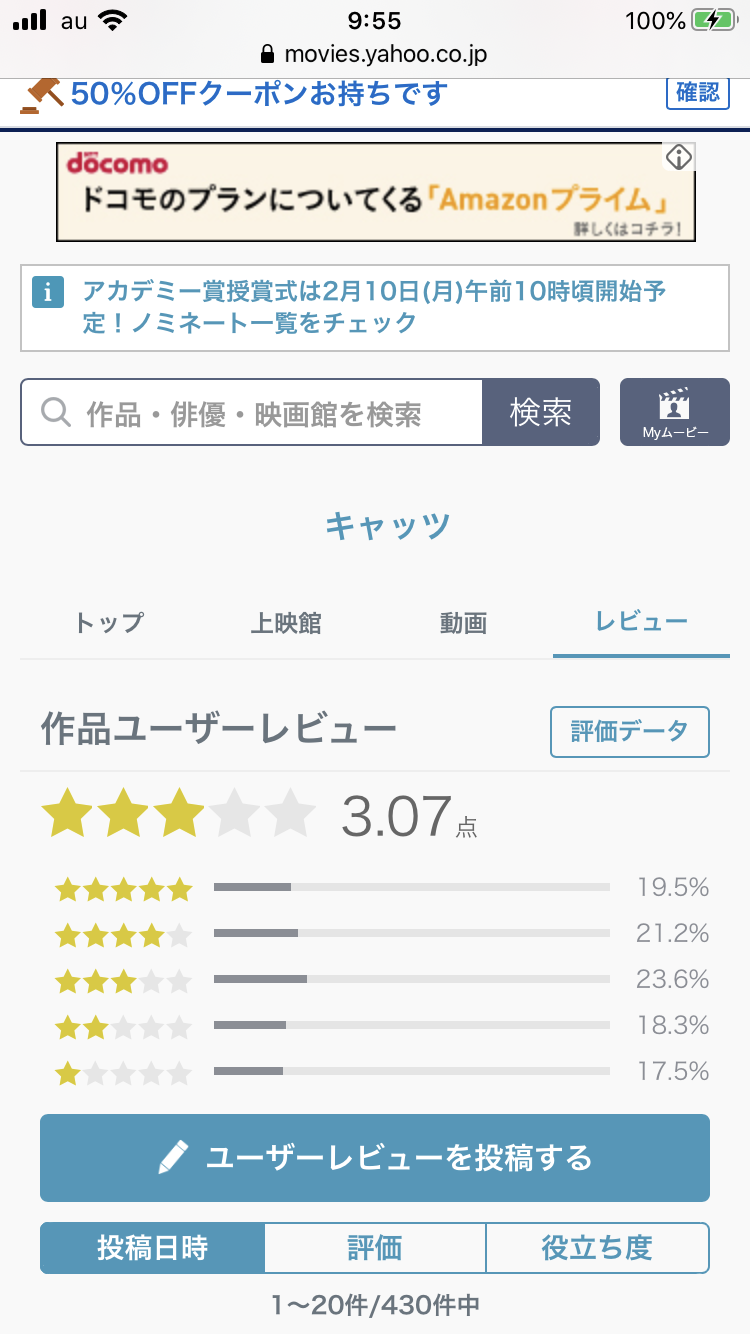This screenshot has width=750, height=1334.
Task: Tap the blue information icon beside Academy notice
Action: (x=48, y=293)
